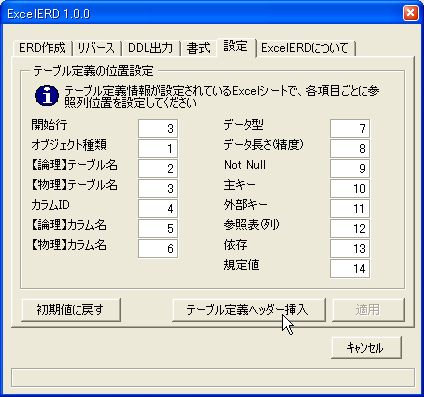Select the 【物理】テーブル名 column field

tap(158, 188)
